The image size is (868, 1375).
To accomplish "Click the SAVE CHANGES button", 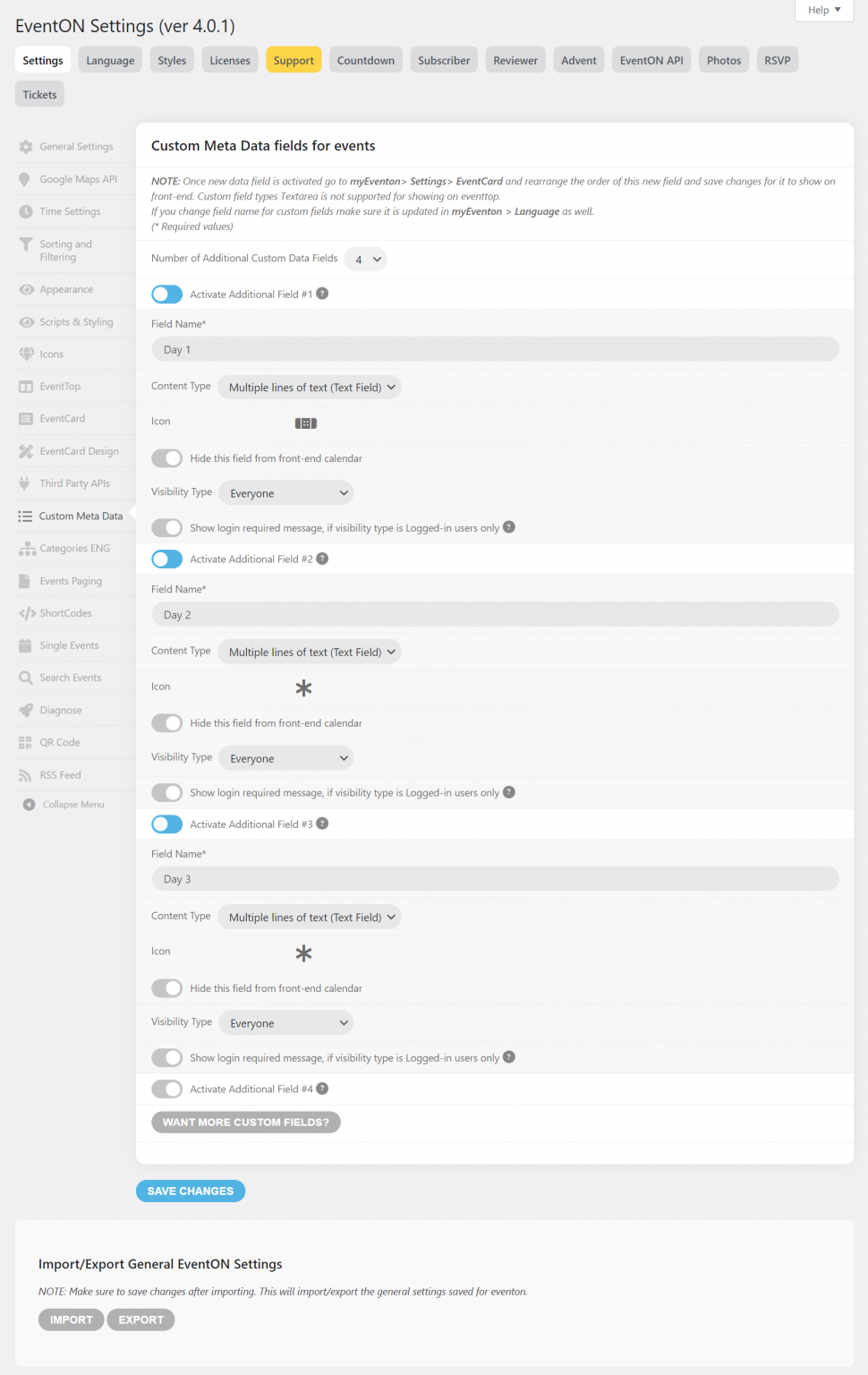I will tap(190, 1191).
